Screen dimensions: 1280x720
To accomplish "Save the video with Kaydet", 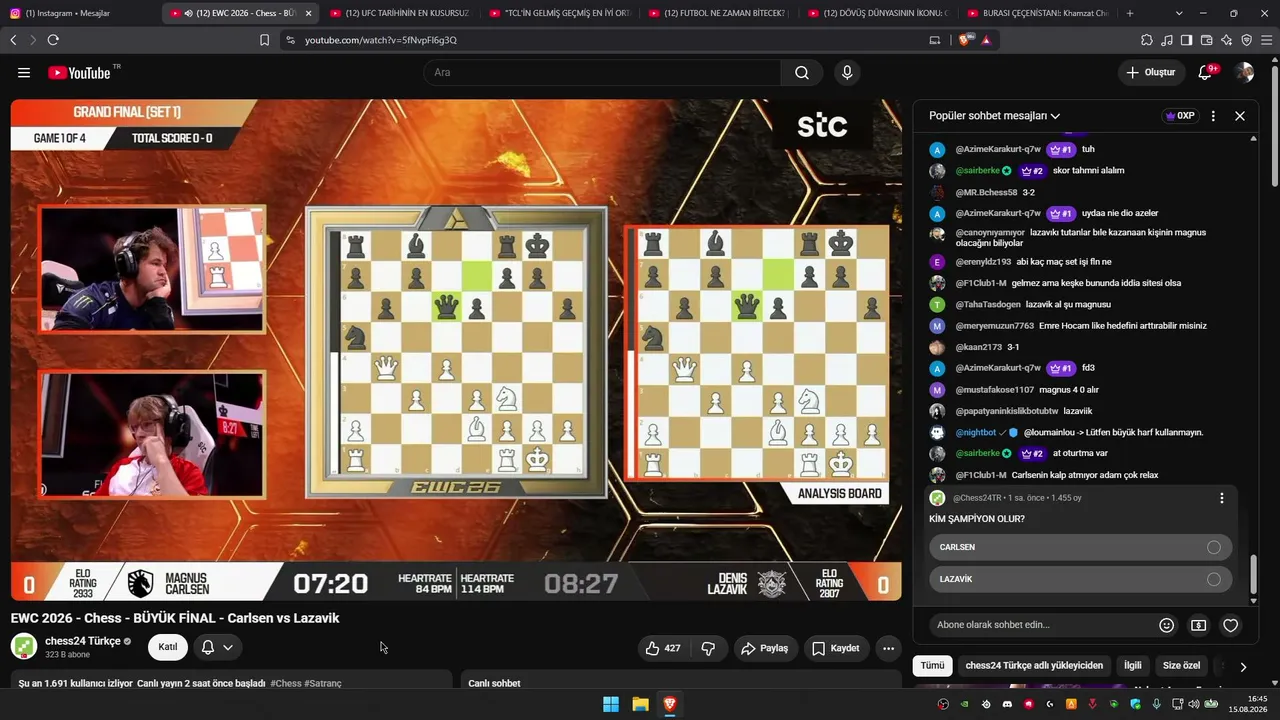I will coord(836,648).
